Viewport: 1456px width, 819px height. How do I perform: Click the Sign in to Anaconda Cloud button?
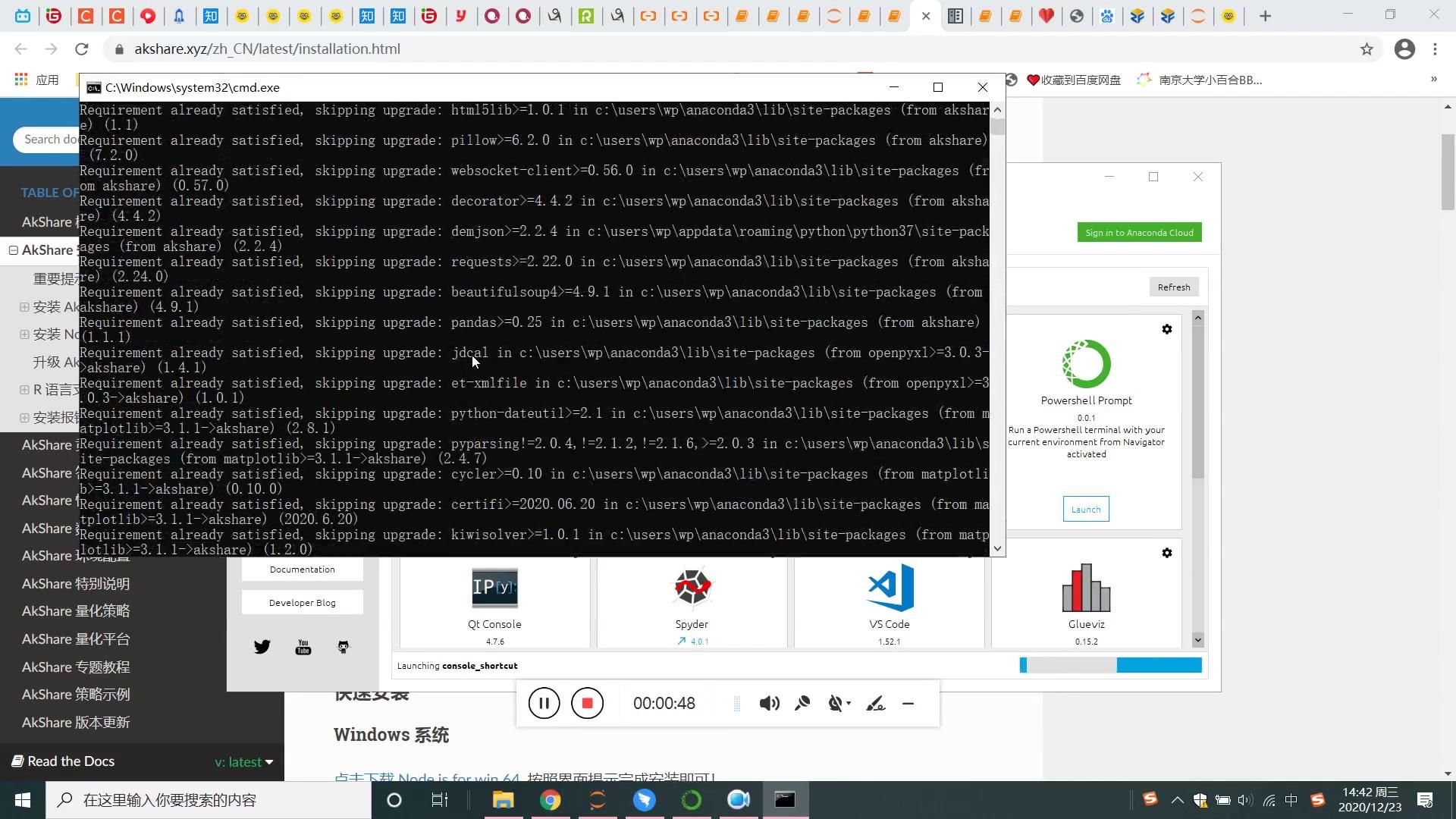pos(1139,232)
